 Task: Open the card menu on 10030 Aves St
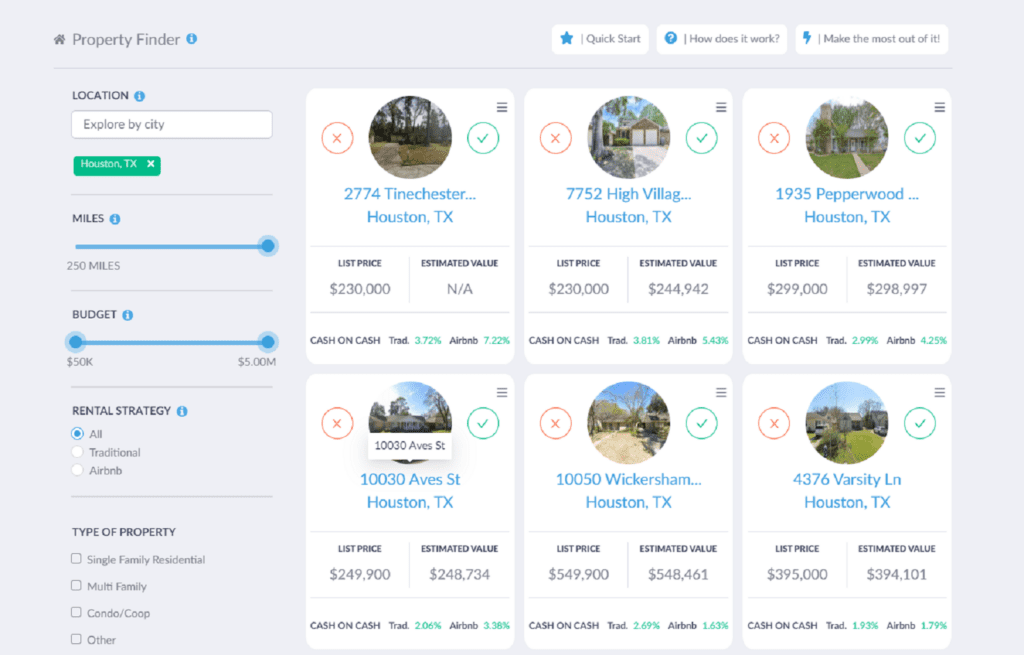pos(502,391)
